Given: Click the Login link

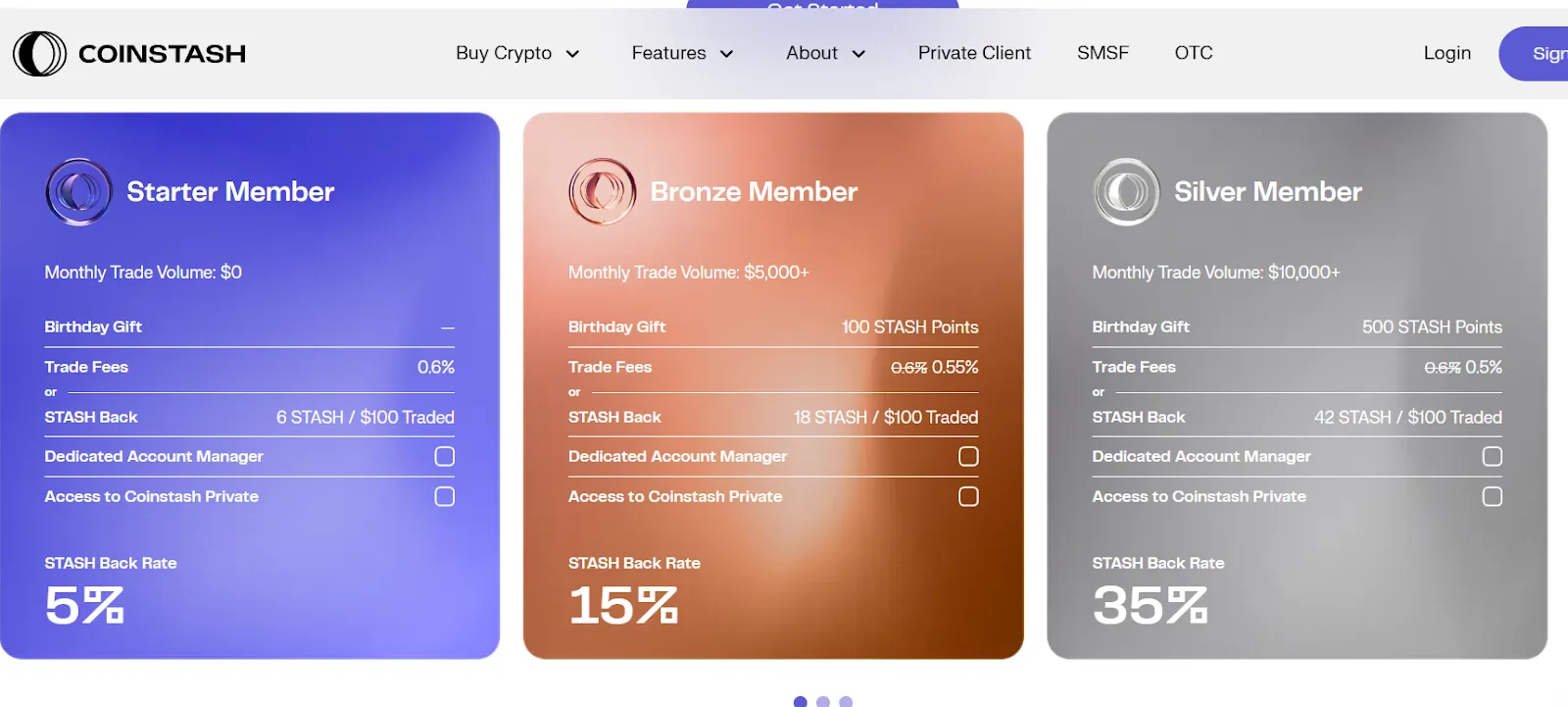Looking at the screenshot, I should (1447, 53).
